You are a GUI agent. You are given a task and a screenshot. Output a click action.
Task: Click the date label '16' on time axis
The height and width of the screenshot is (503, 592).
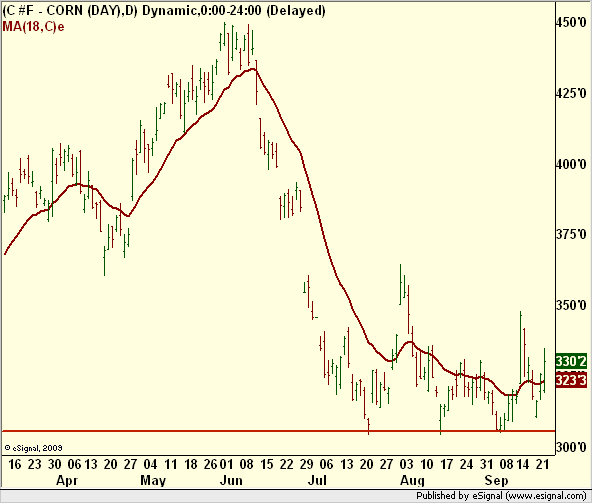14,464
